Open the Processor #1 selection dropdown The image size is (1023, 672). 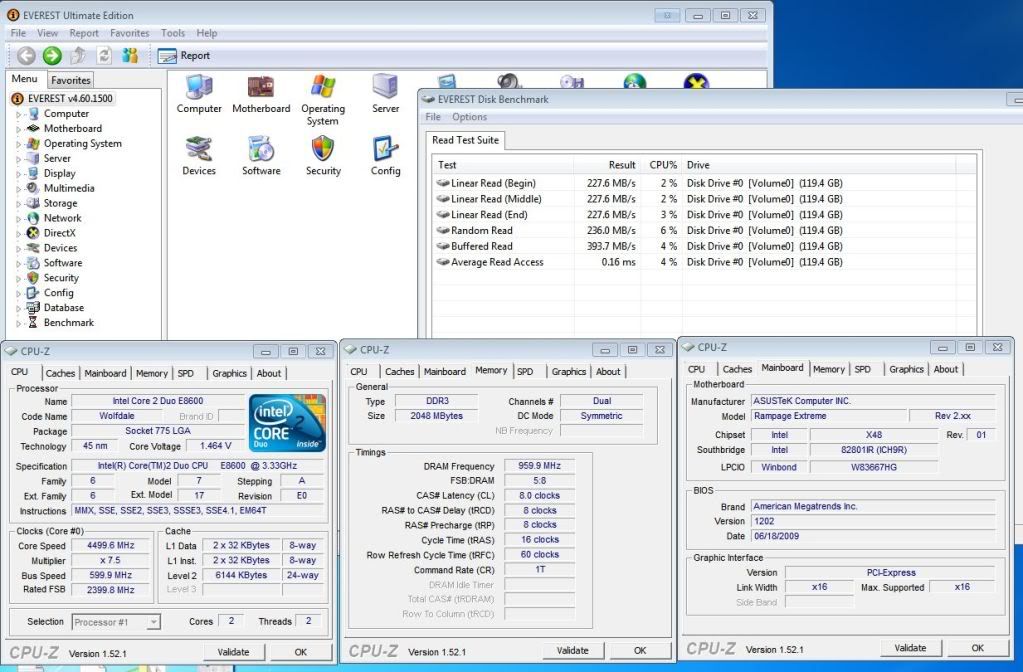click(115, 622)
